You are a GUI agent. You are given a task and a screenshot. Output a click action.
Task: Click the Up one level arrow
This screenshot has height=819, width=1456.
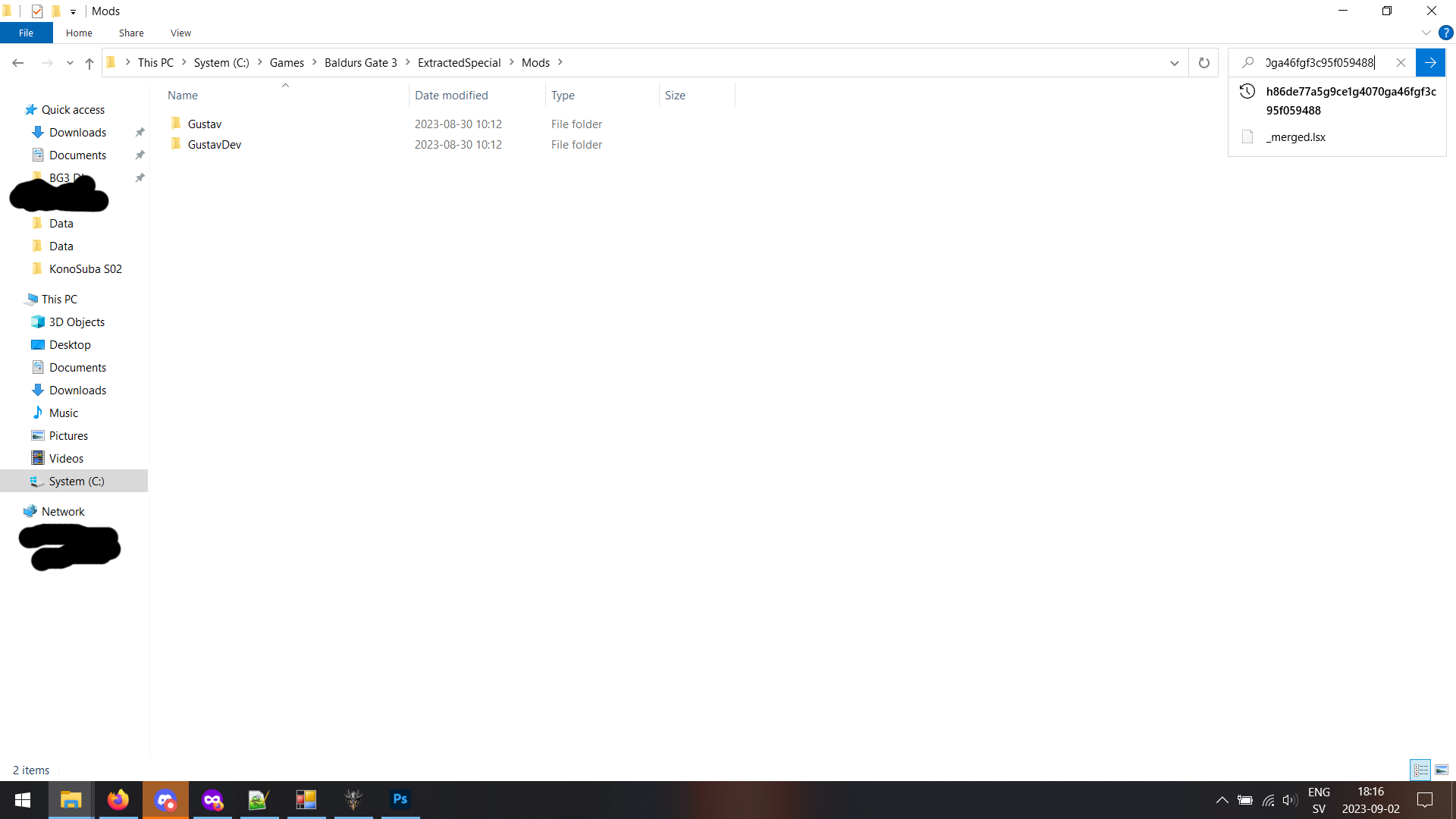click(x=89, y=63)
